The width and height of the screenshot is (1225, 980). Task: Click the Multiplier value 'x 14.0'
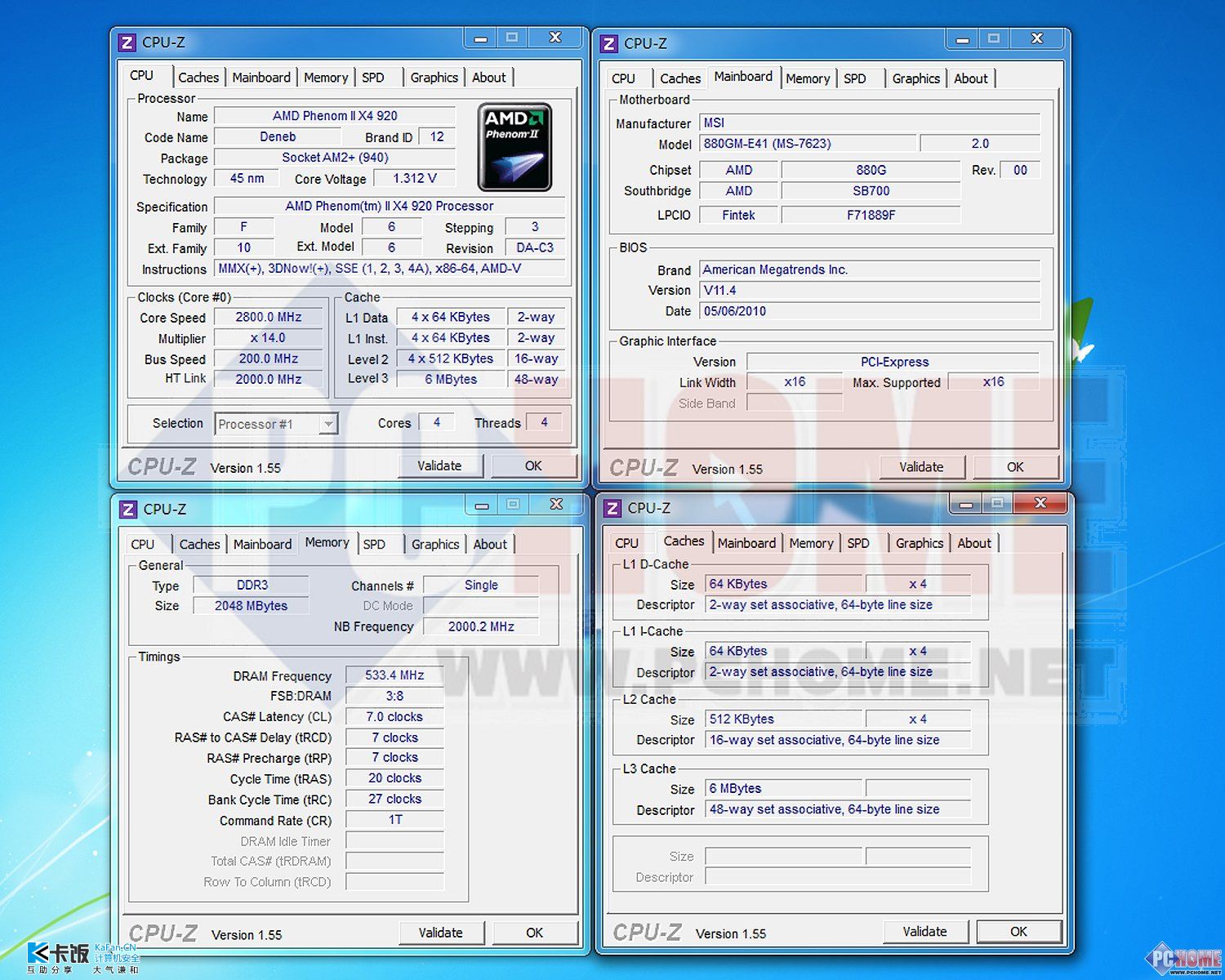click(269, 338)
